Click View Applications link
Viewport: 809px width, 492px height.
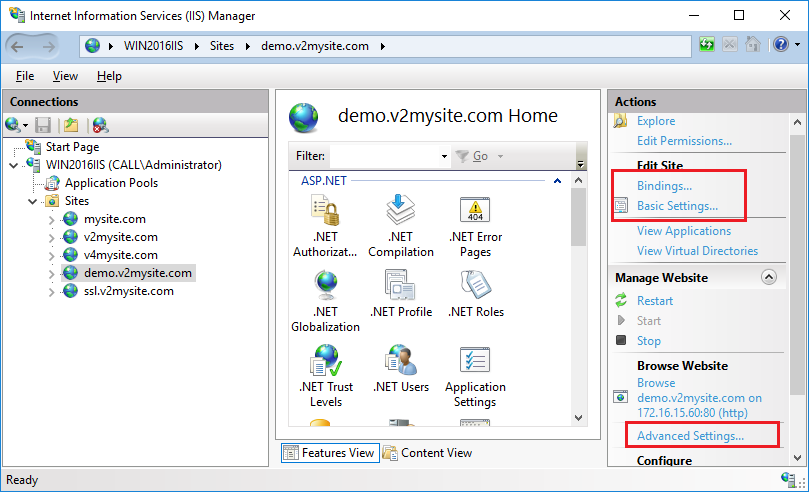tap(684, 231)
